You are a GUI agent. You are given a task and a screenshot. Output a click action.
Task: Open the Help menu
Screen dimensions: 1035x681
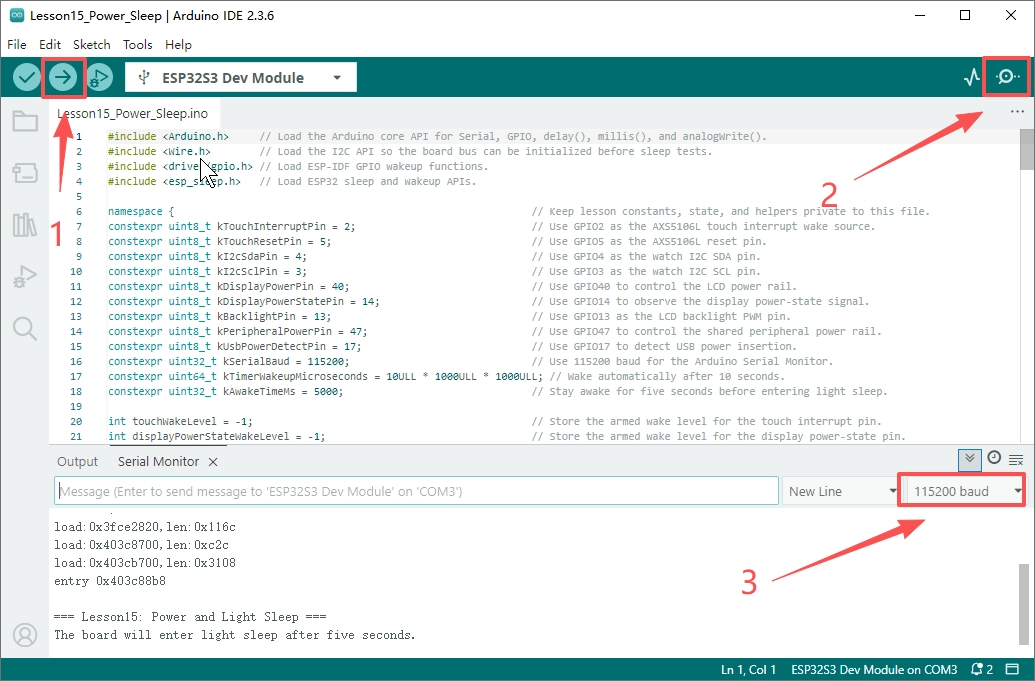178,44
